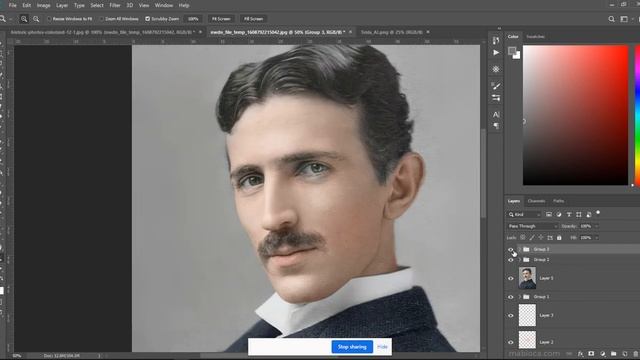640x360 pixels.
Task: Click the Fit Screen button
Action: (221, 19)
